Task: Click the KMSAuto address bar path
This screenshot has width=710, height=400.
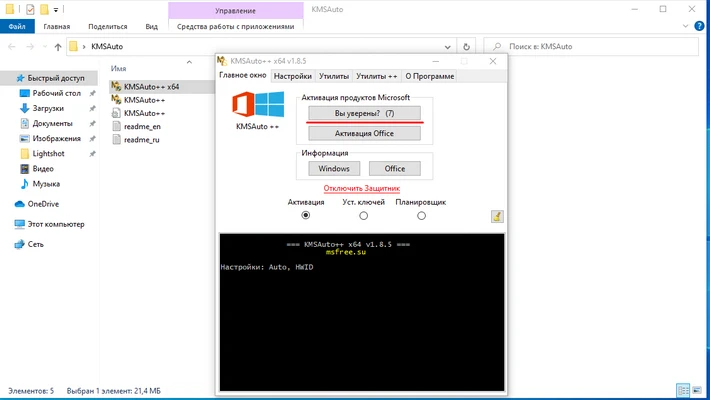Action: [107, 47]
